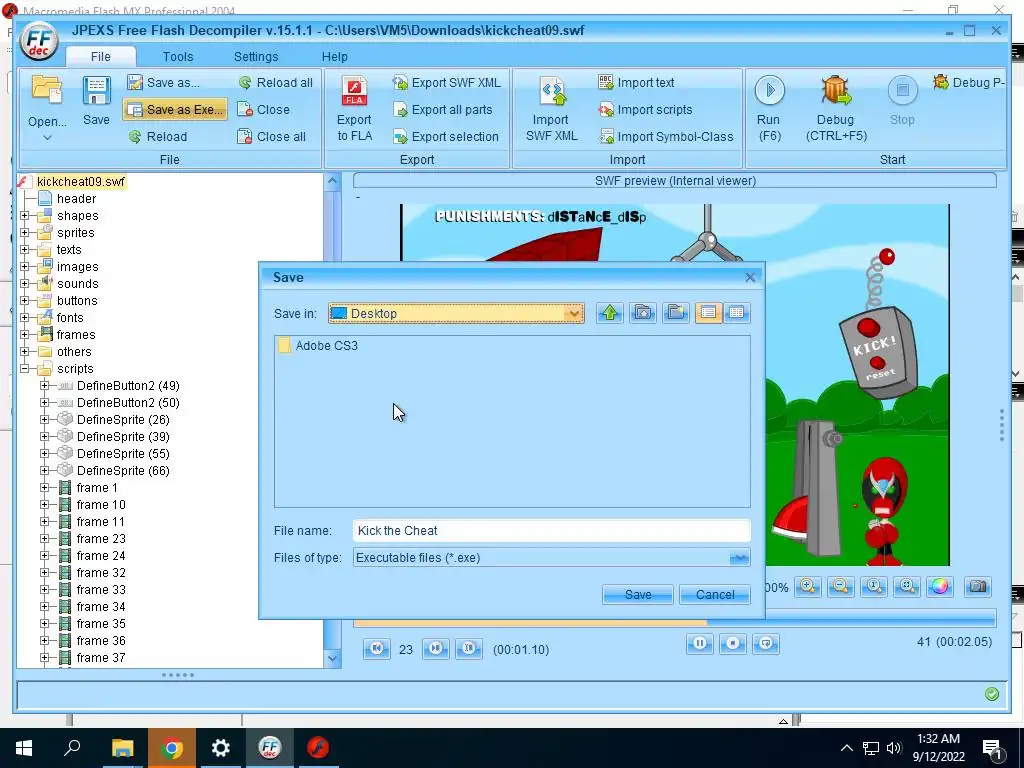Viewport: 1024px width, 768px height.
Task: Open the Save in Desktop dropdown
Action: [456, 313]
